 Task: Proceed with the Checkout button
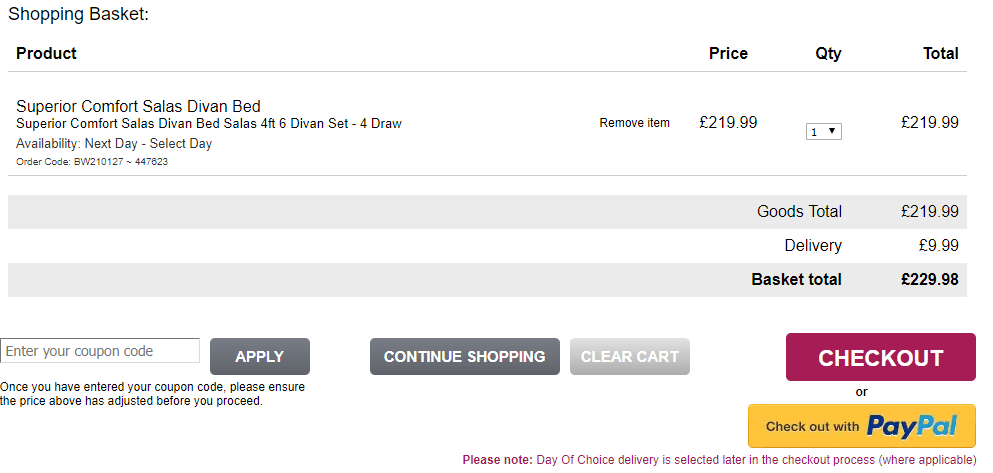pos(880,357)
